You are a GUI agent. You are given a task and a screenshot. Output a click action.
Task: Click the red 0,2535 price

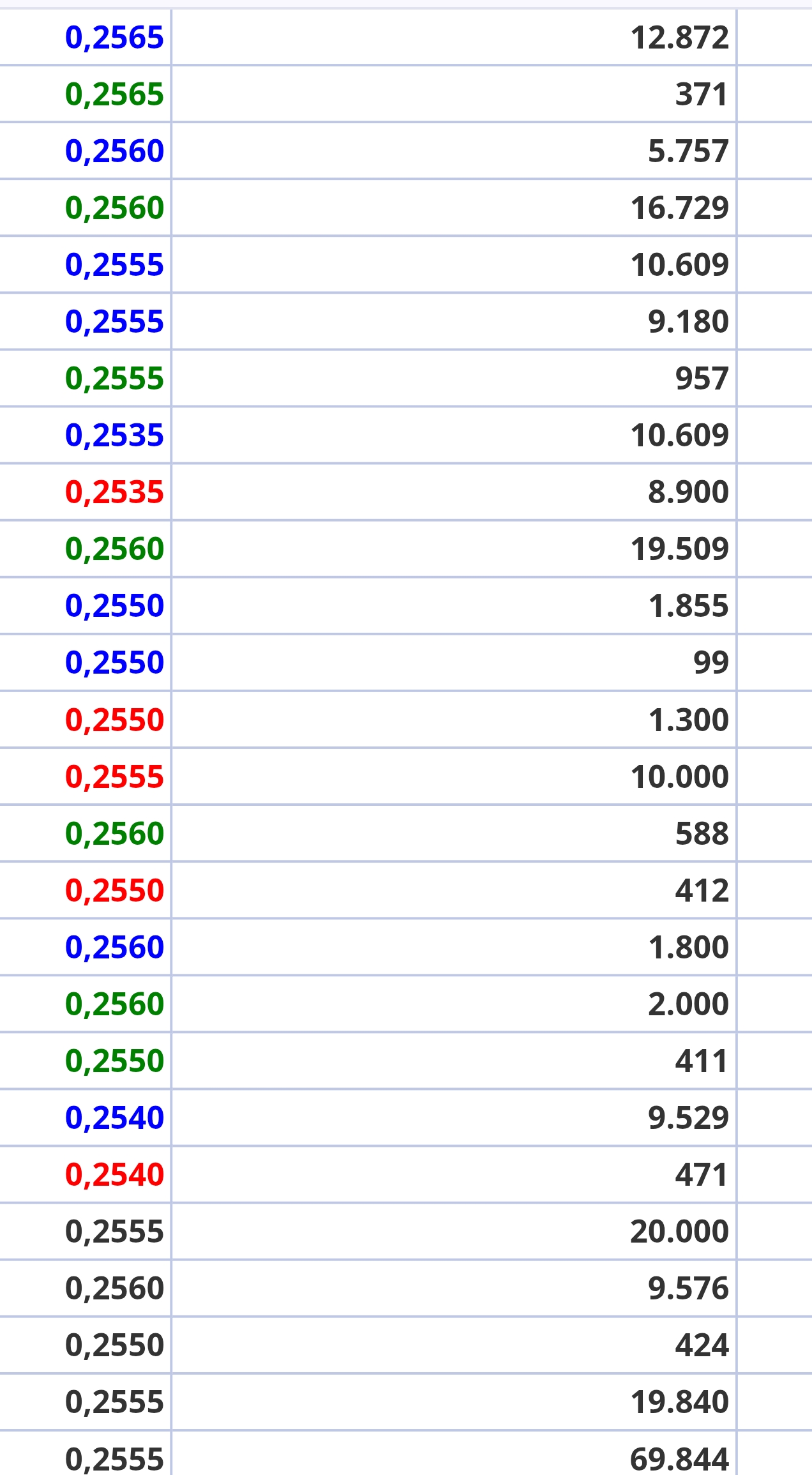click(x=114, y=492)
